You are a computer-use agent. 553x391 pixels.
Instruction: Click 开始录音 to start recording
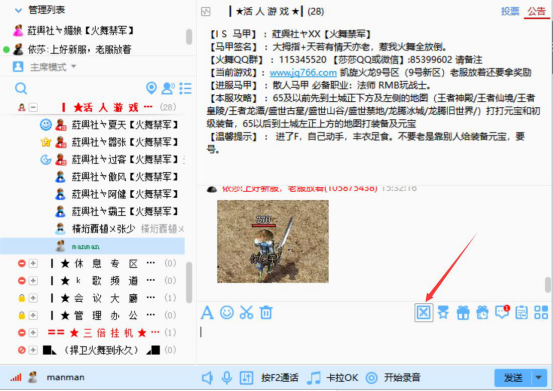393,378
